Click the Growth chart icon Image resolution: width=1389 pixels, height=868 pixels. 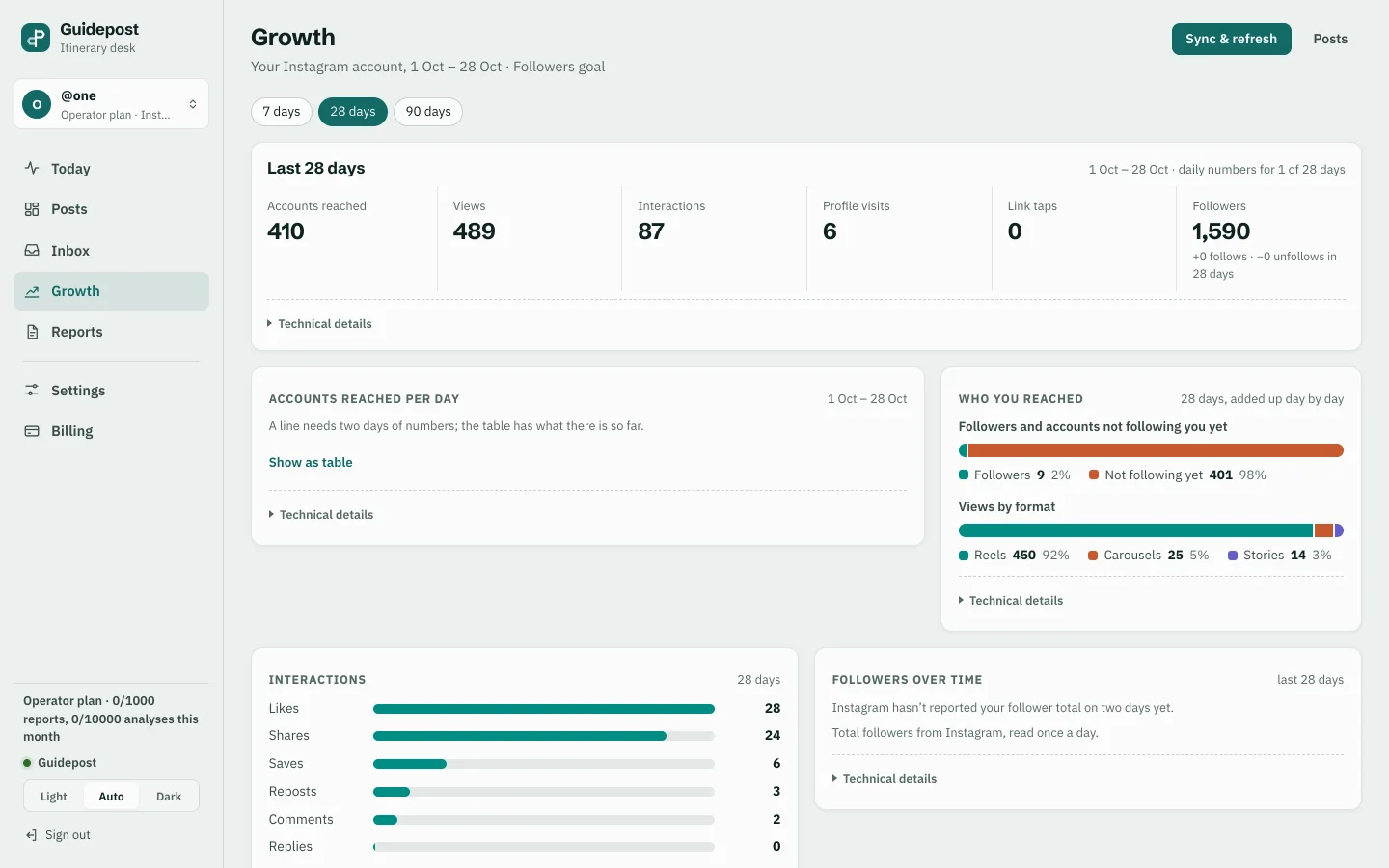coord(32,291)
